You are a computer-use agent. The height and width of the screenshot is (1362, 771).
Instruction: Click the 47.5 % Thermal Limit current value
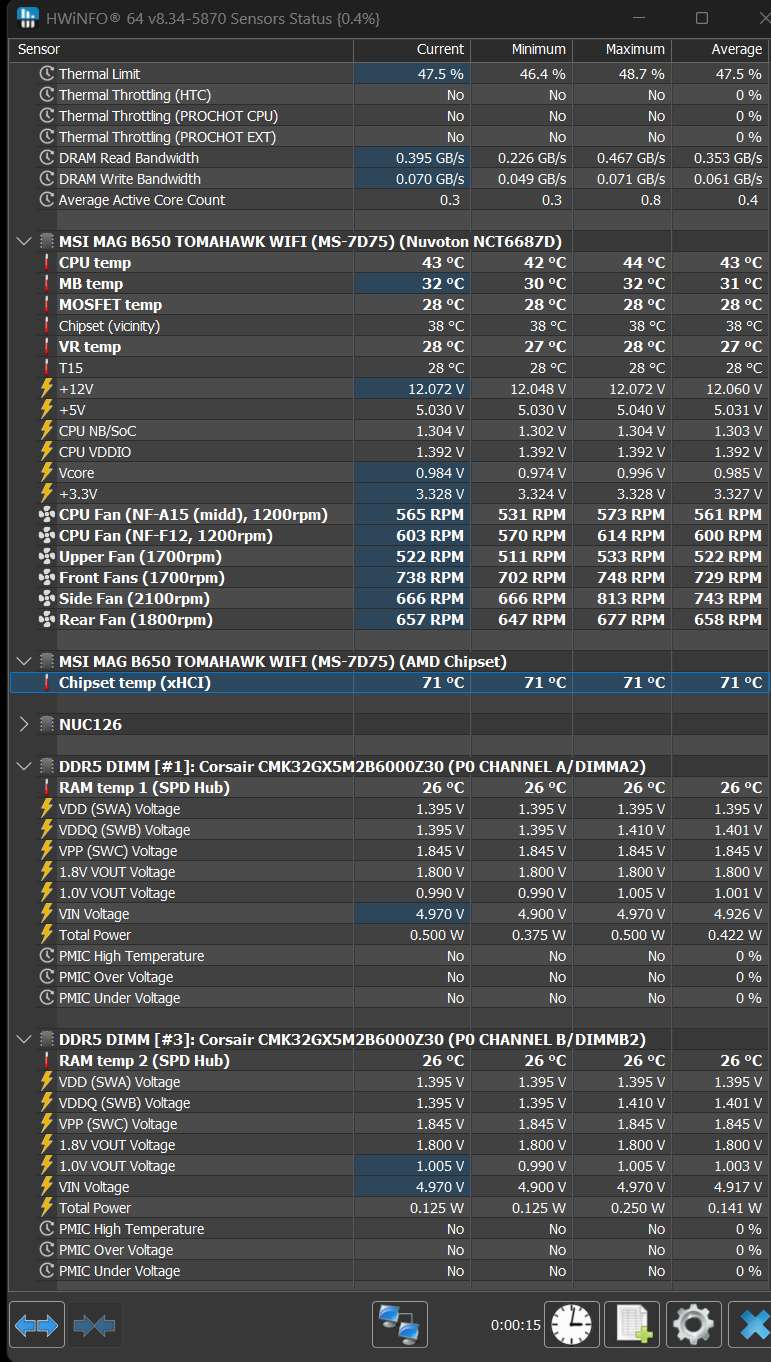coord(412,74)
